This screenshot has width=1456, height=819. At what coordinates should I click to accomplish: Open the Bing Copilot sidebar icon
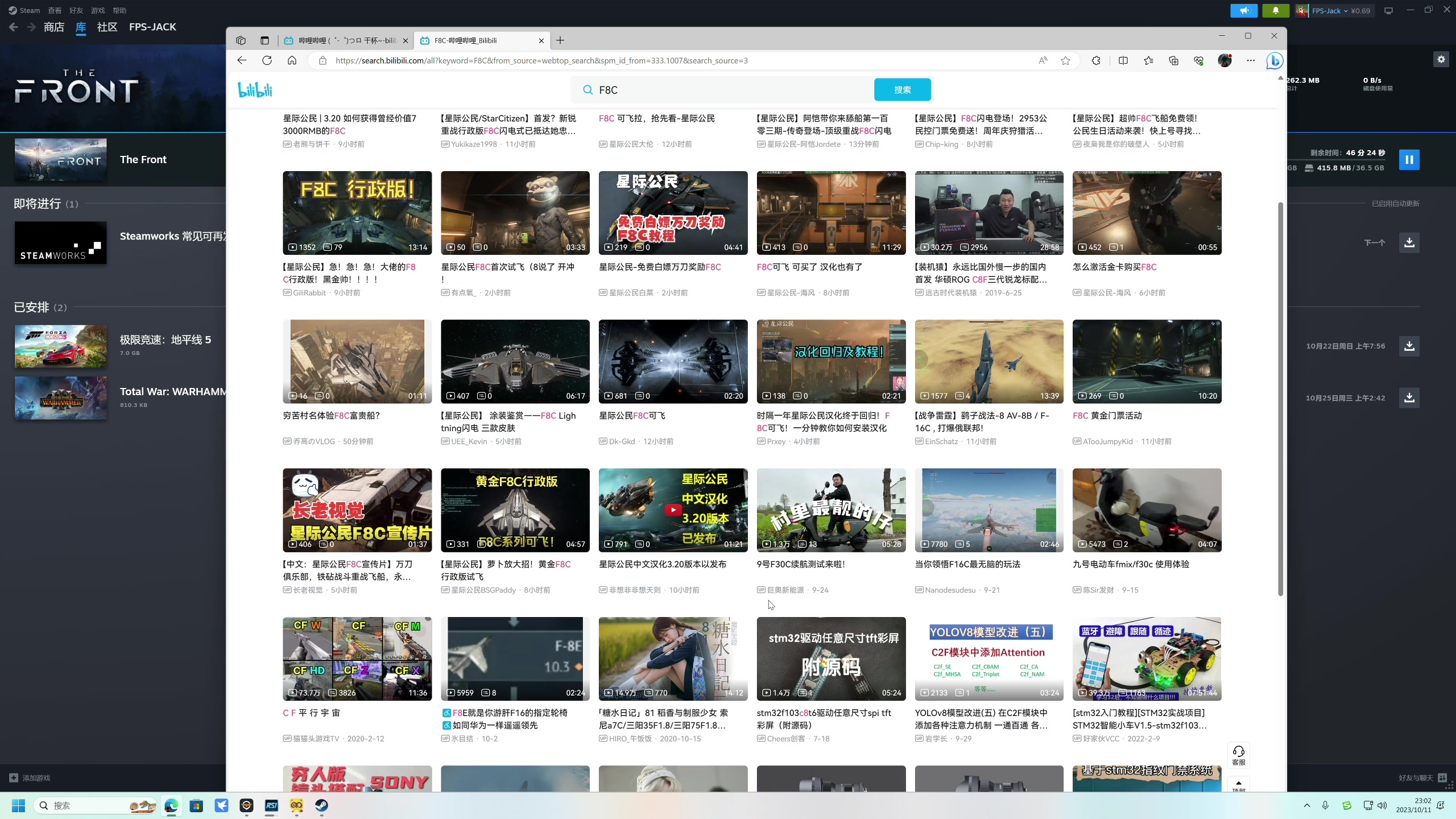tap(1275, 60)
